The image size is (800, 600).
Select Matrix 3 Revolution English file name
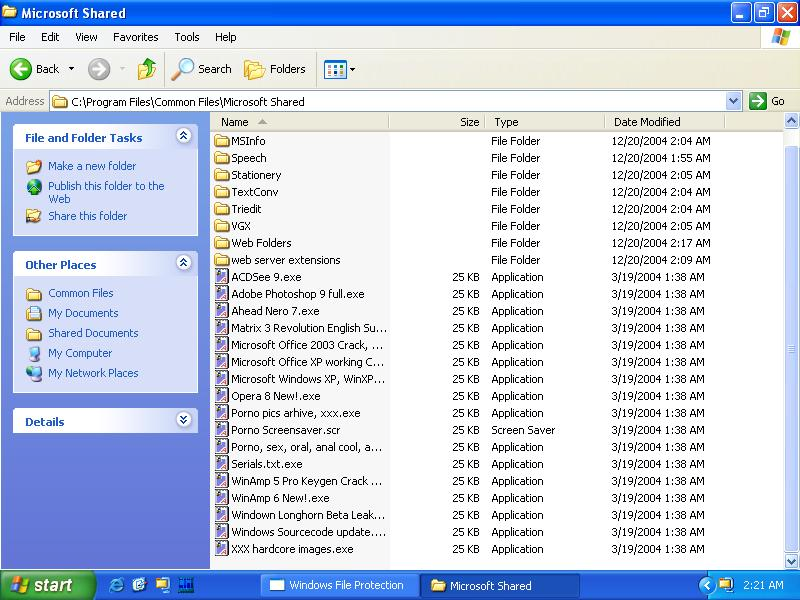(309, 328)
